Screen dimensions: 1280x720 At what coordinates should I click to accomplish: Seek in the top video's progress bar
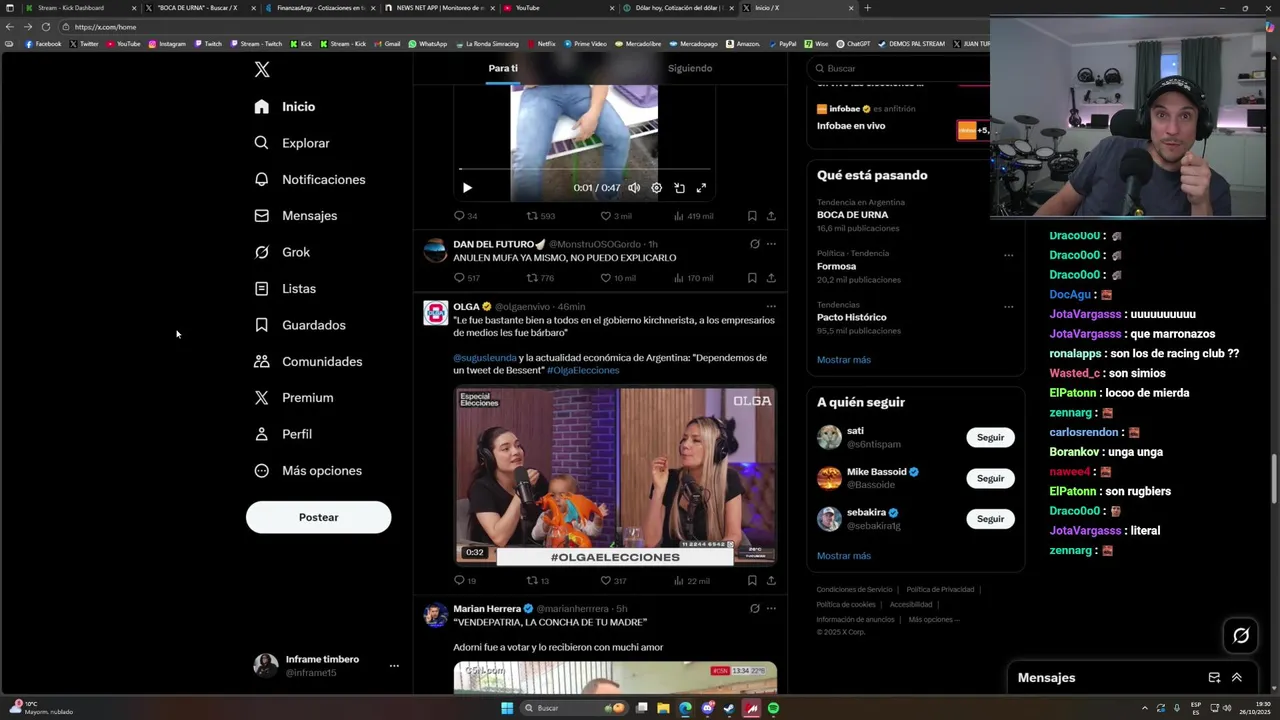(x=585, y=170)
